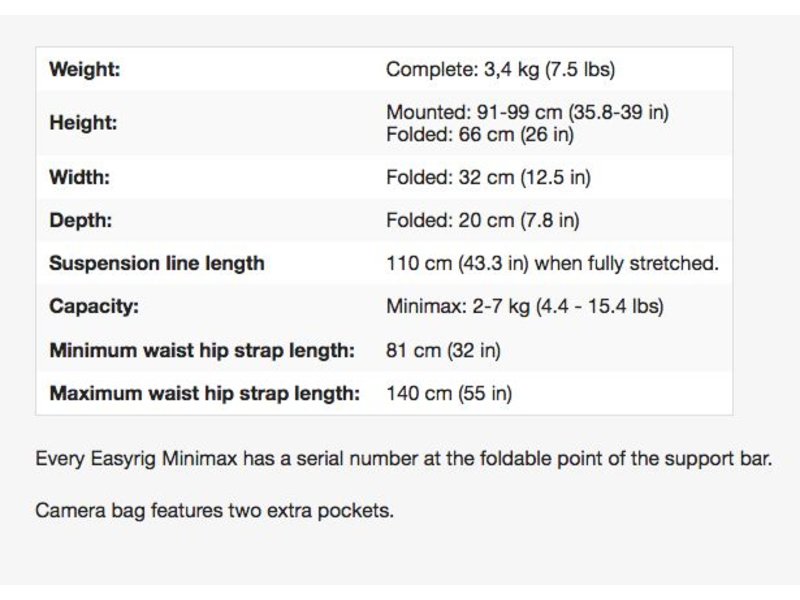Click Suspension line length label

click(x=157, y=263)
